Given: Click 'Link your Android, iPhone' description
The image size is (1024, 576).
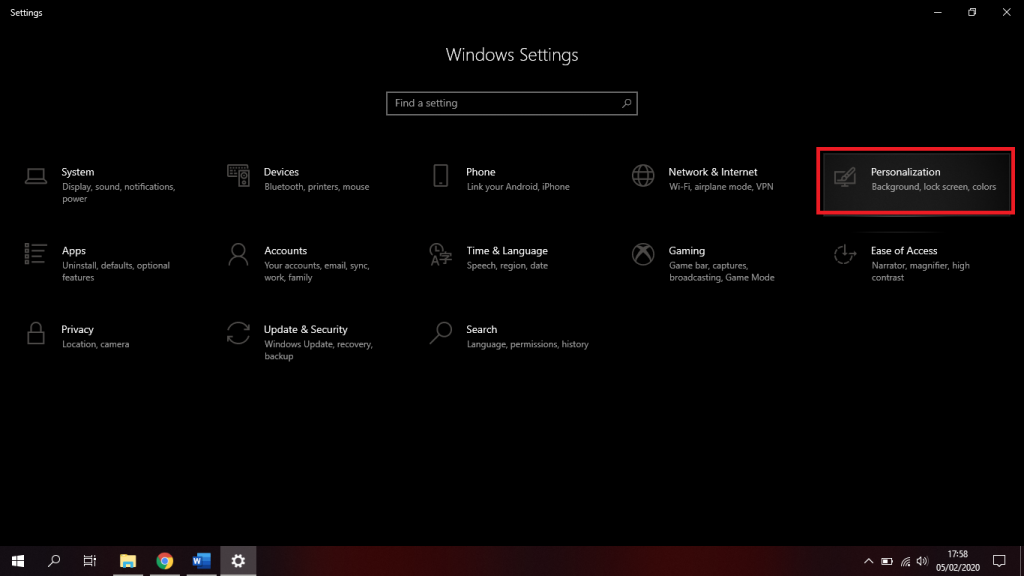Looking at the screenshot, I should coord(518,187).
